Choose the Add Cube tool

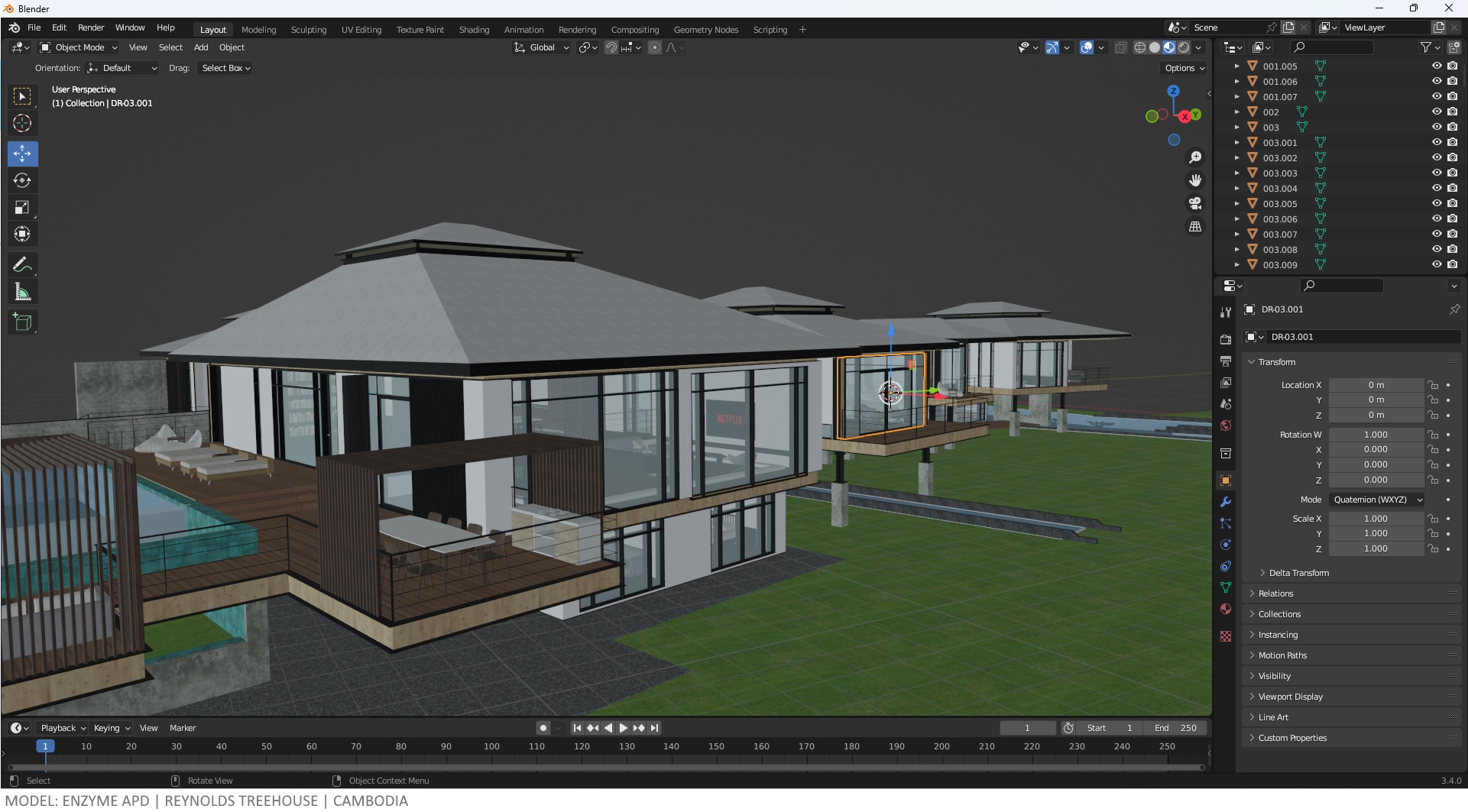click(22, 322)
